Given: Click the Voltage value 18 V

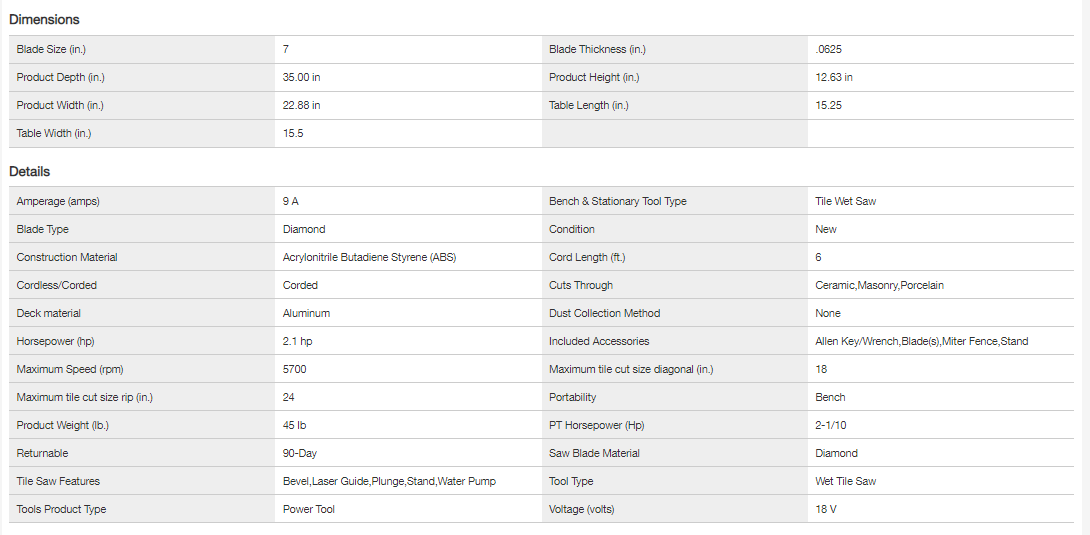Looking at the screenshot, I should (x=826, y=509).
